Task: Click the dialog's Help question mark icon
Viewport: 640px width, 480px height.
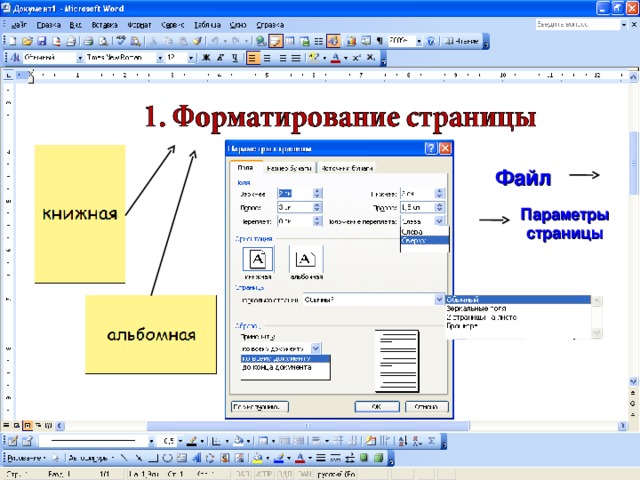Action: 430,148
